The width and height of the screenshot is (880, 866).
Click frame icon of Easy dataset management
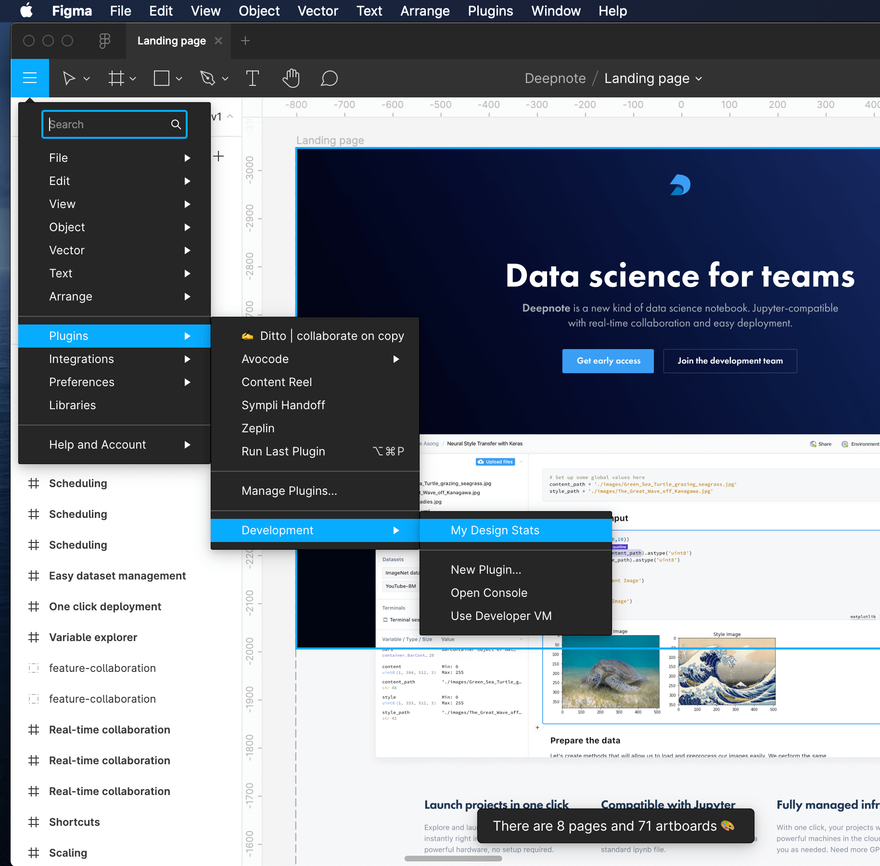point(34,575)
